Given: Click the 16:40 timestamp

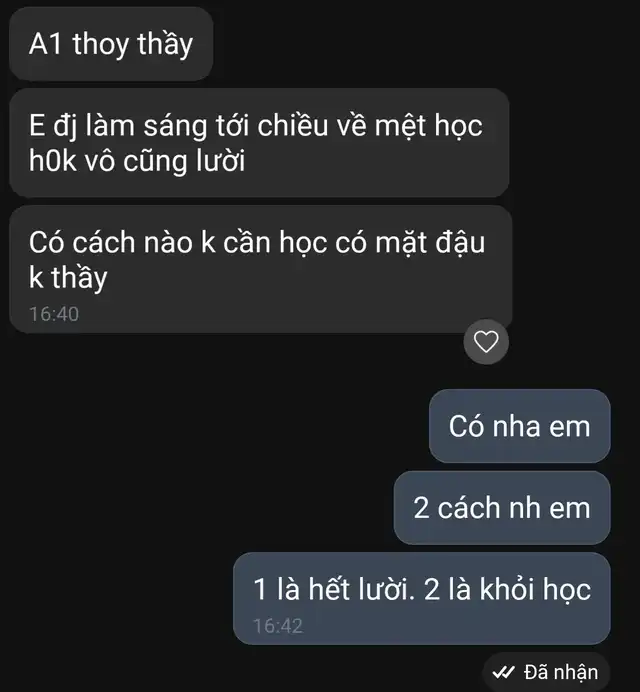Looking at the screenshot, I should (54, 314).
